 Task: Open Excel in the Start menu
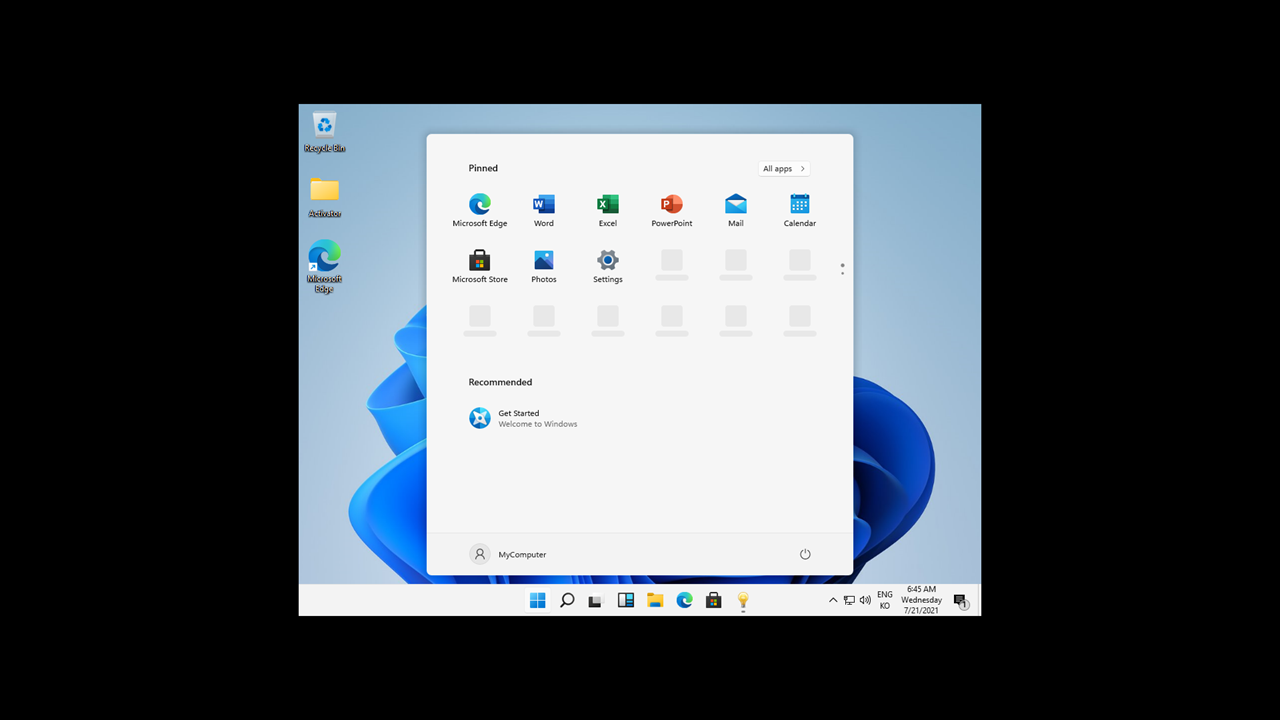pyautogui.click(x=608, y=210)
